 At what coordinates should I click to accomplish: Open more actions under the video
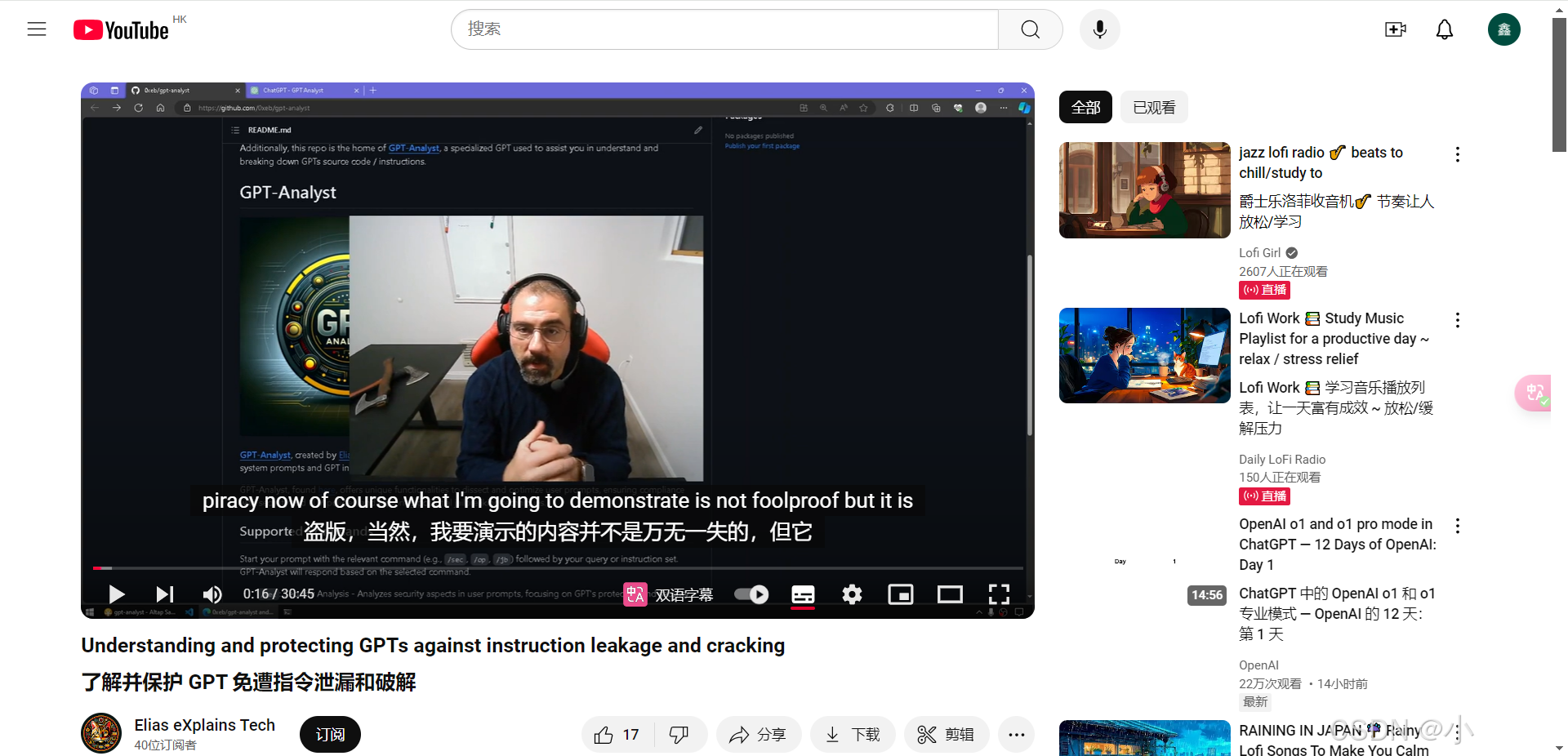click(x=1016, y=735)
